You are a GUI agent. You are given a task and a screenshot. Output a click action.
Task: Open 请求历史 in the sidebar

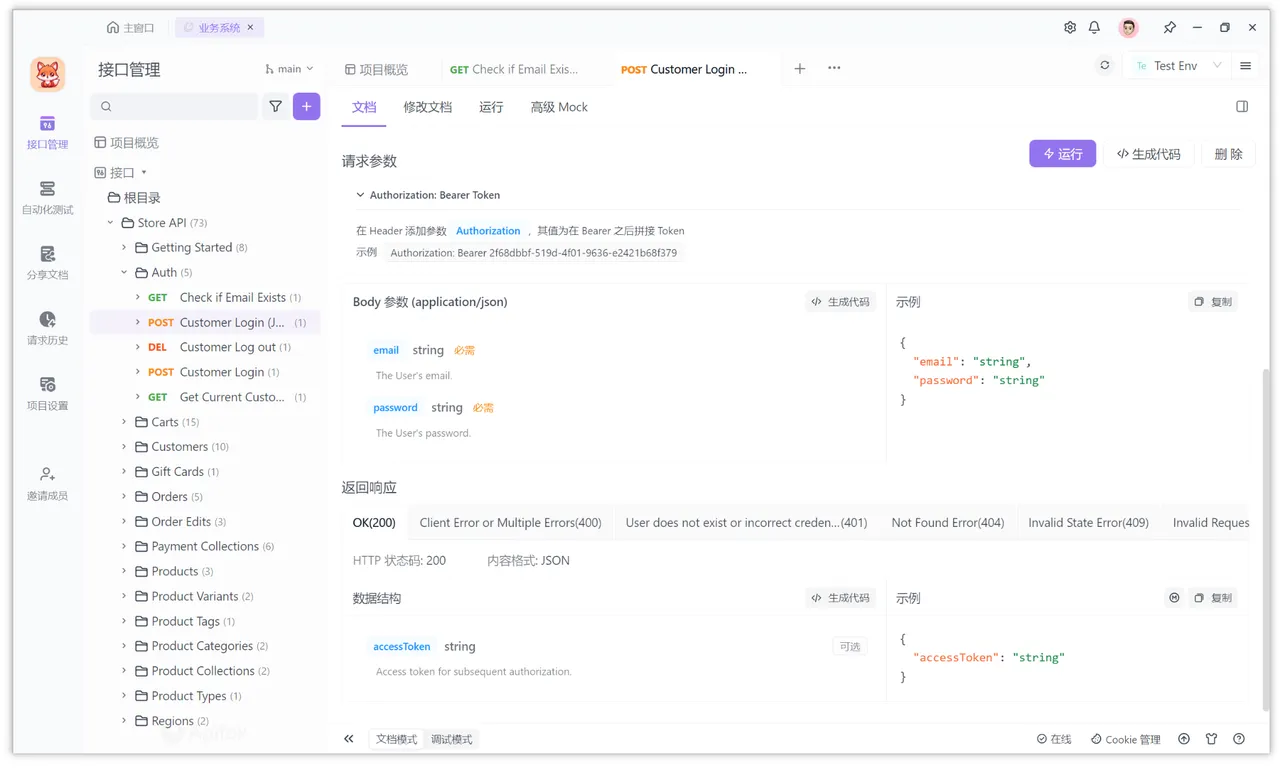tap(47, 327)
